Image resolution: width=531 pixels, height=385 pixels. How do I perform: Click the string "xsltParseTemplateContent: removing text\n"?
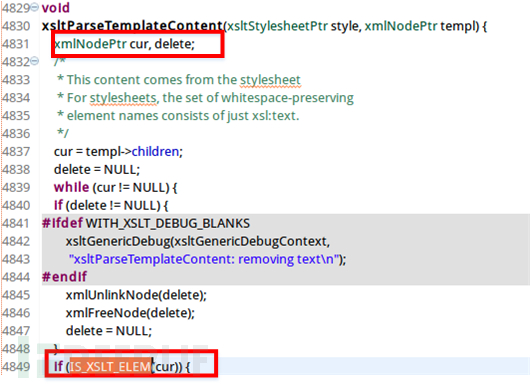204,259
